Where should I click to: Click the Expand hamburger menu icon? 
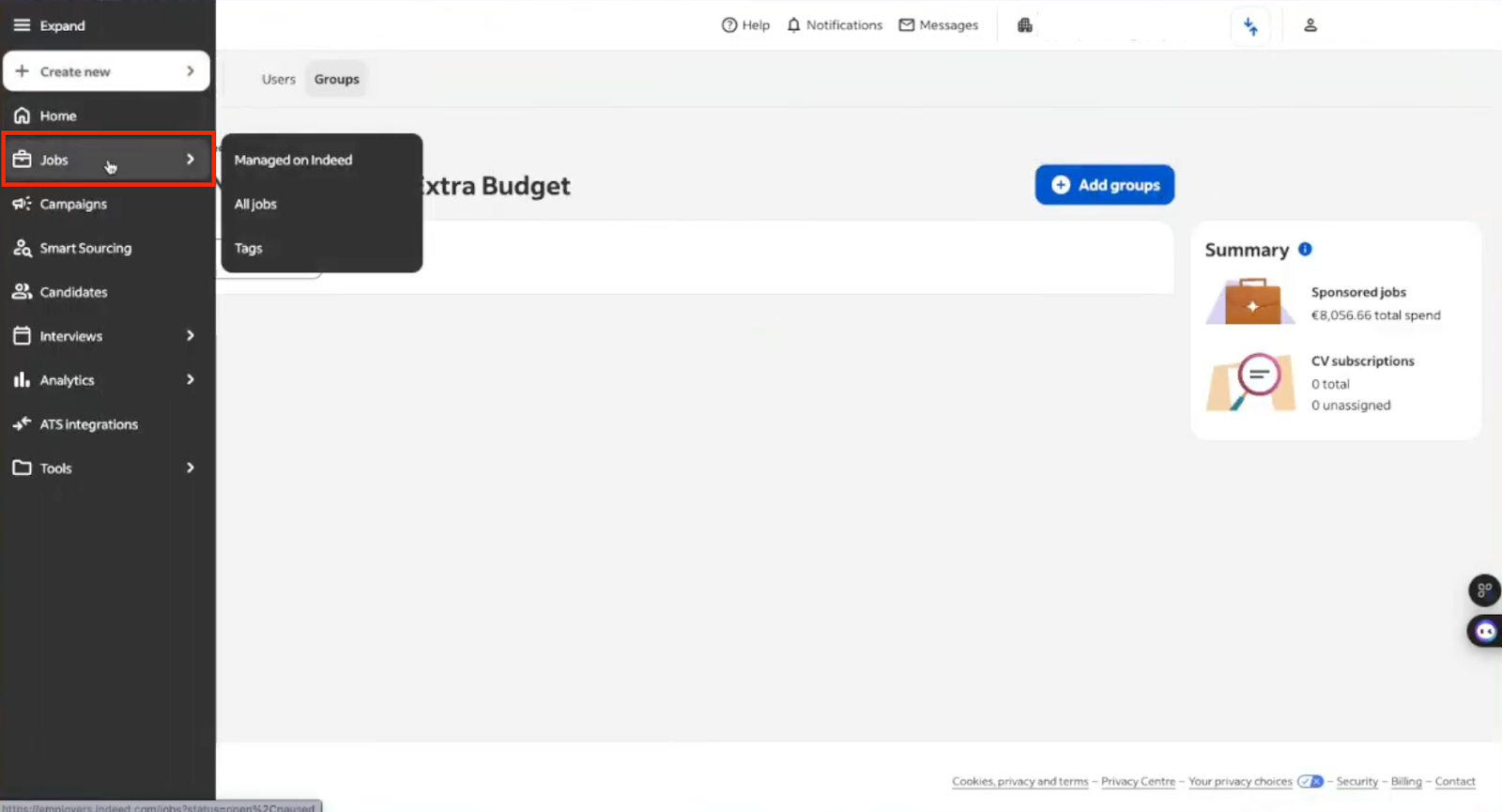(22, 25)
